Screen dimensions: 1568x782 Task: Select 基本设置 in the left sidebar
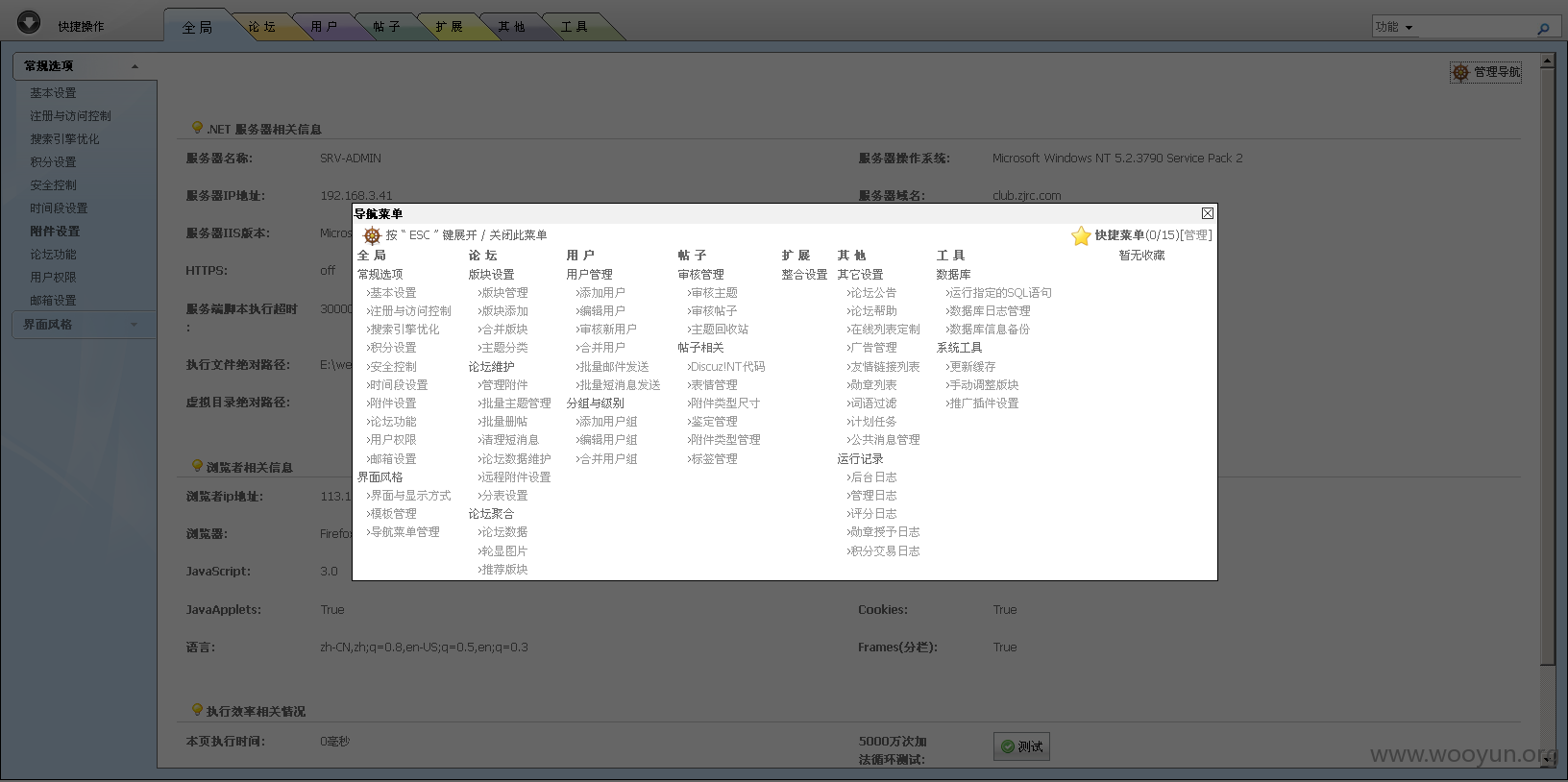[53, 93]
